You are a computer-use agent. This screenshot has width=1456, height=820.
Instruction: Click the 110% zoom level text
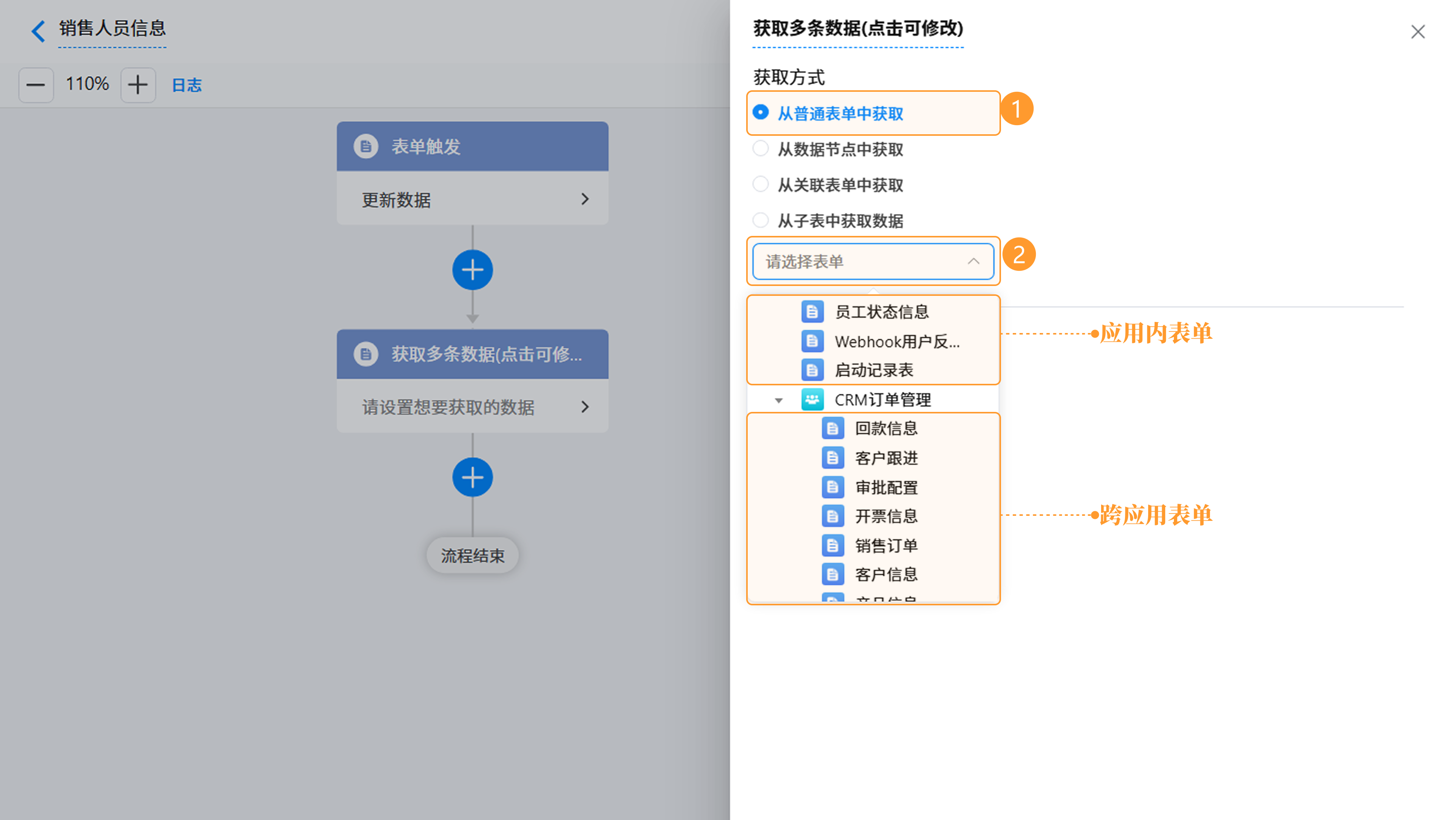87,84
